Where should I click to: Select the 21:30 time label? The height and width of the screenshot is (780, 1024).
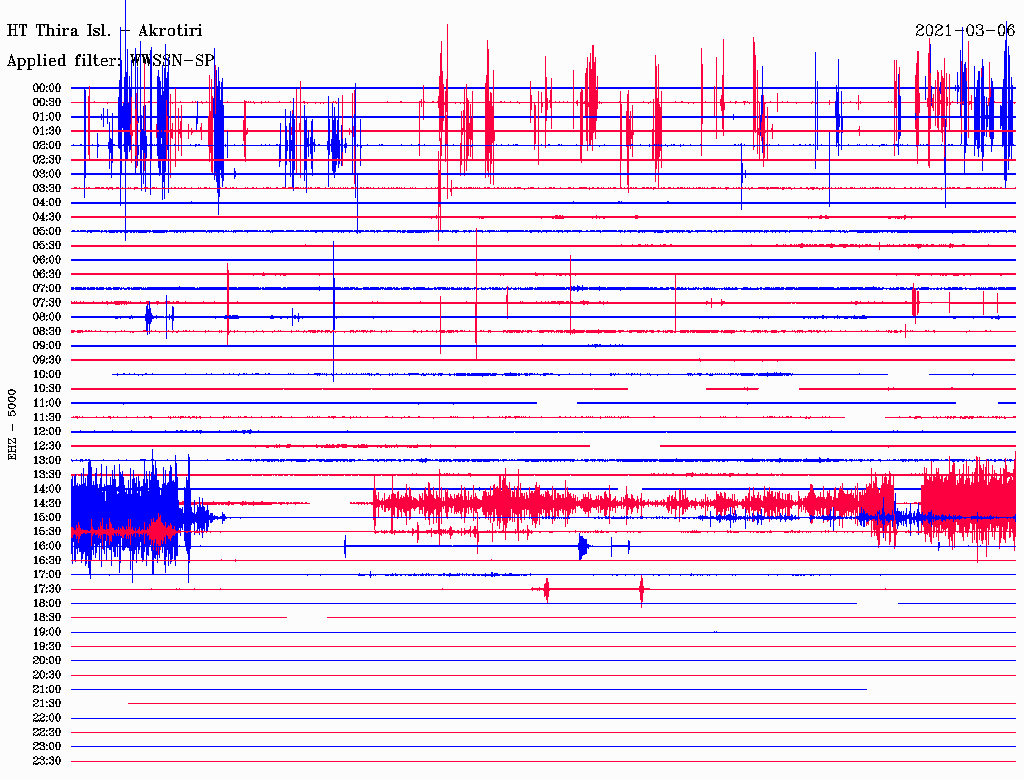point(47,704)
